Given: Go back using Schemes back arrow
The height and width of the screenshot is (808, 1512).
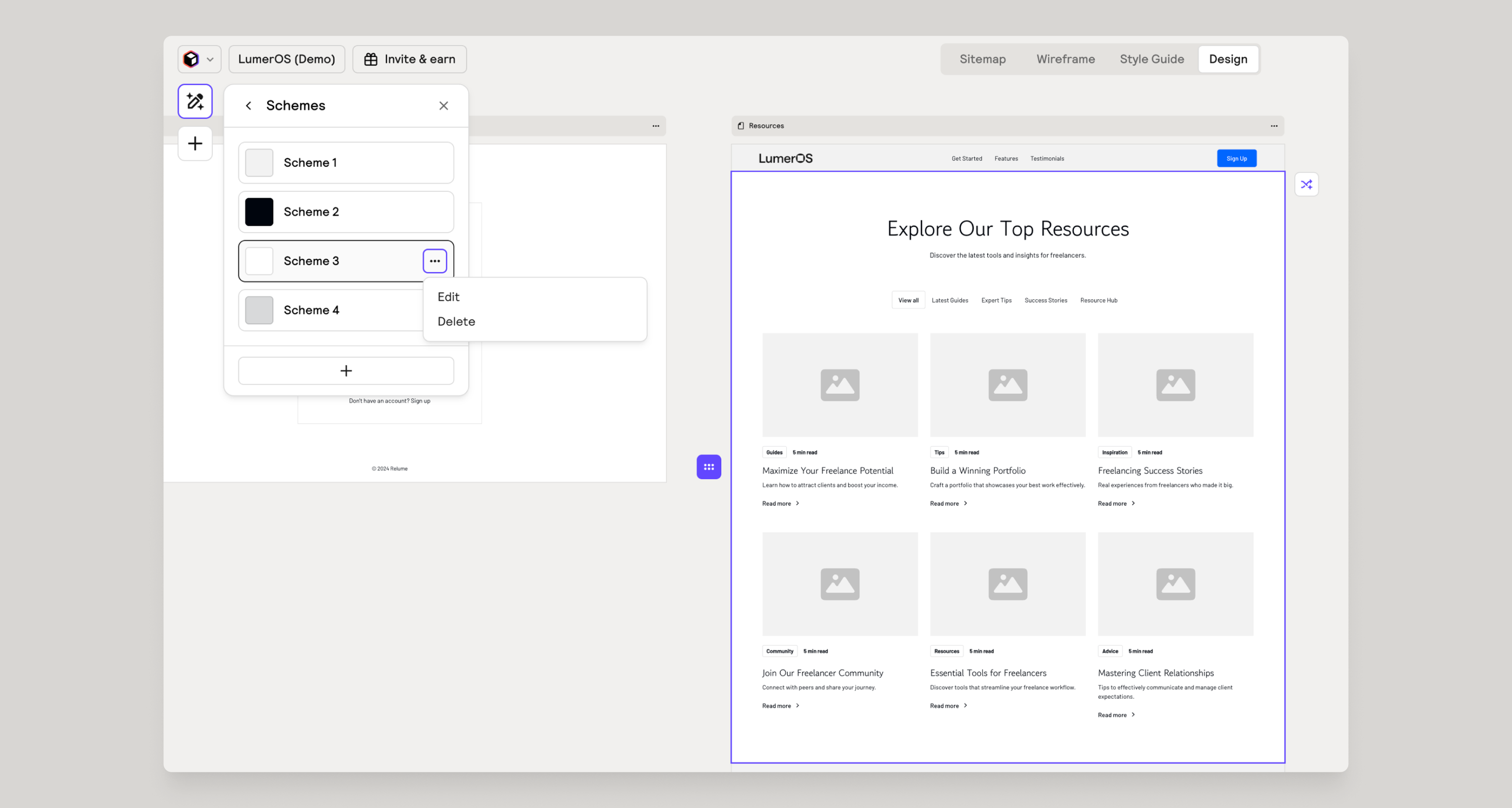Looking at the screenshot, I should pos(248,106).
